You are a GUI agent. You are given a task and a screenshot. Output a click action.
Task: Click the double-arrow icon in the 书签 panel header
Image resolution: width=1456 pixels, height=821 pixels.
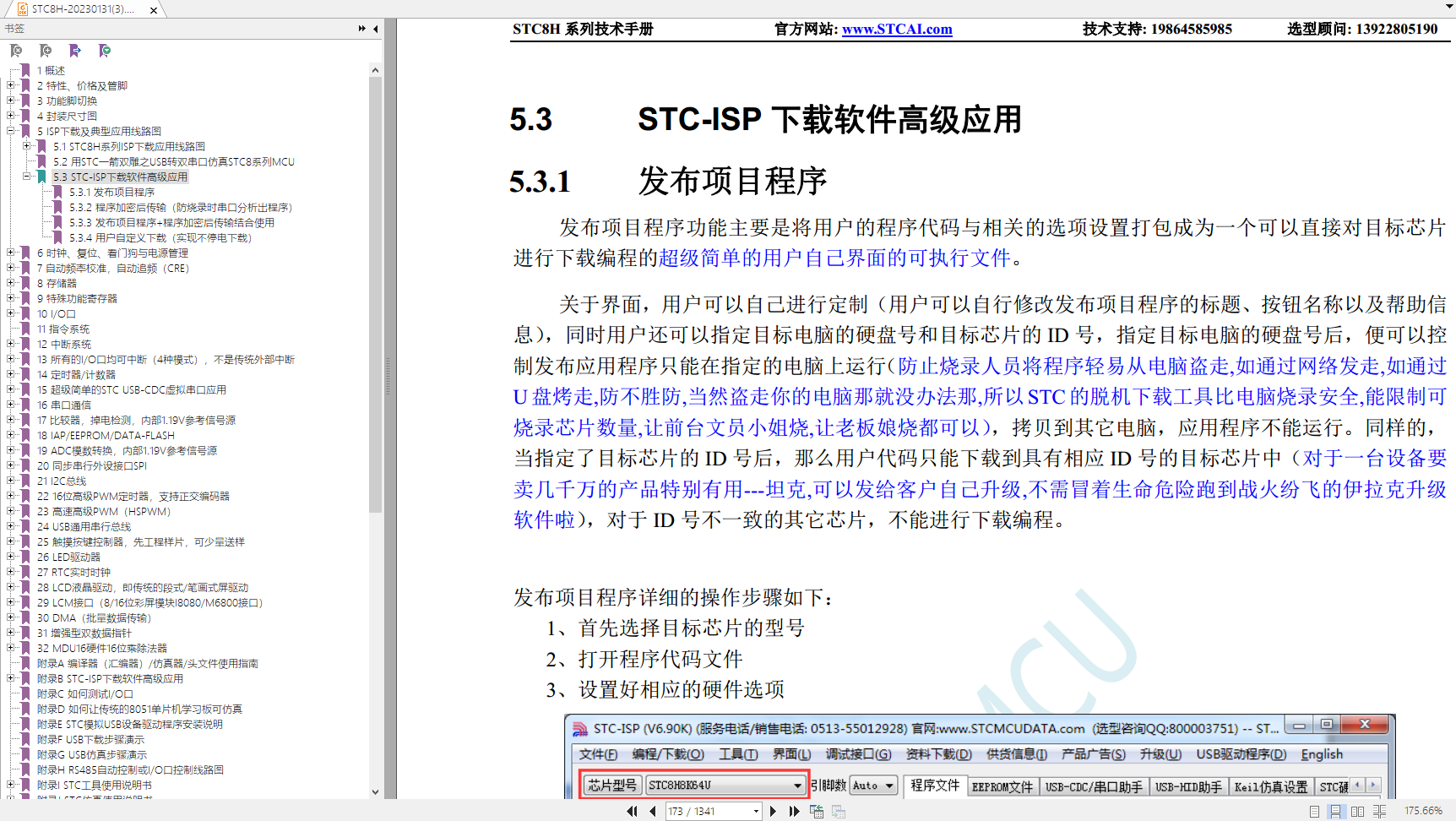(362, 29)
